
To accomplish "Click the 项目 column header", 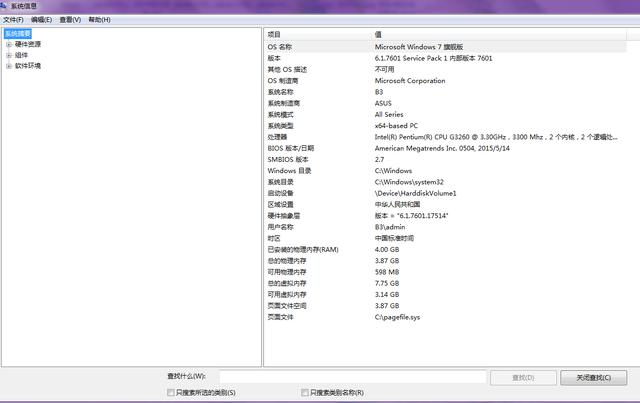I will click(318, 35).
